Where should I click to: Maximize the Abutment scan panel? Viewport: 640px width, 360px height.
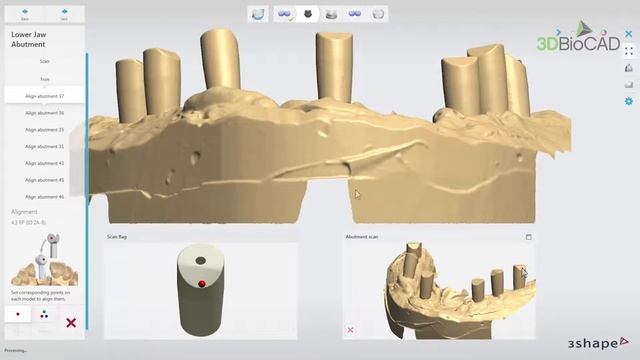coord(529,237)
